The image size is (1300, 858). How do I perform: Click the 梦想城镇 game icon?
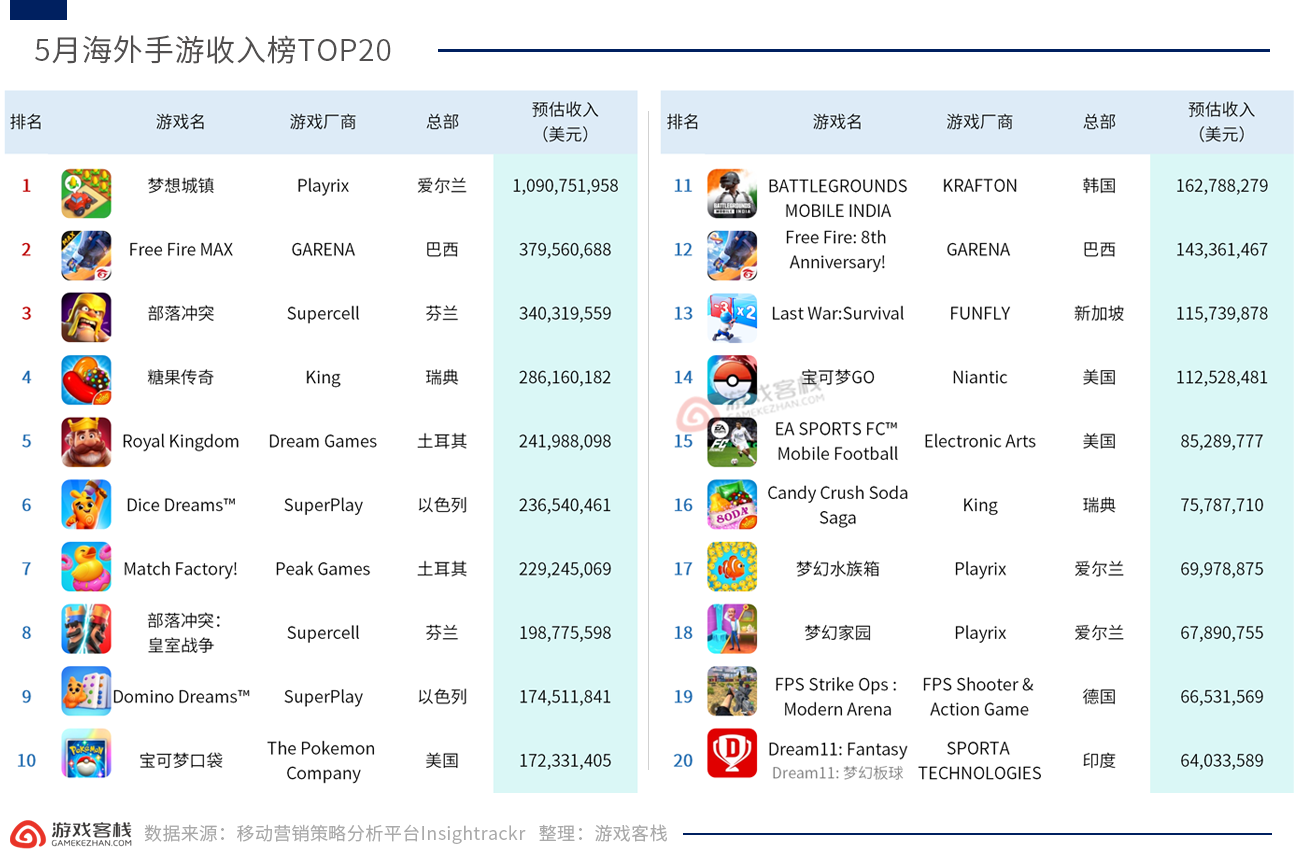[86, 193]
